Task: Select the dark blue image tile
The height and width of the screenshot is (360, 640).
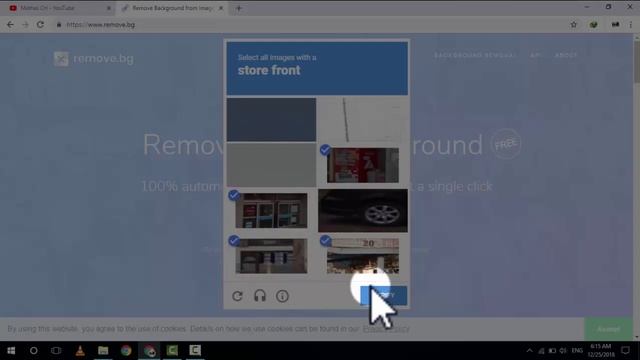Action: click(271, 120)
